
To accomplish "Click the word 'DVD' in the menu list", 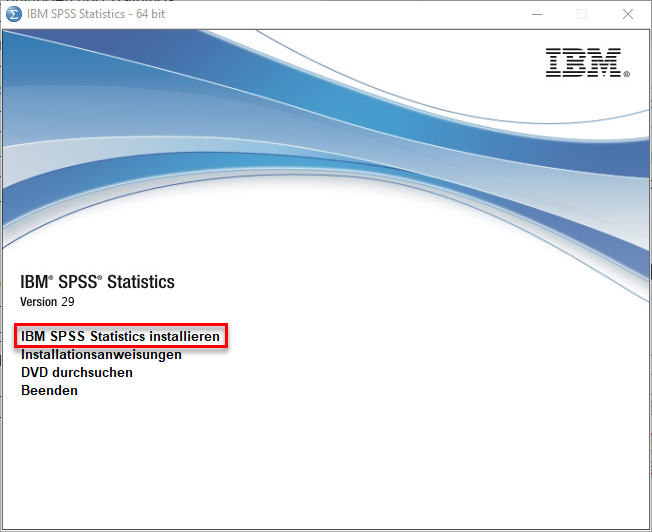I will (35, 373).
